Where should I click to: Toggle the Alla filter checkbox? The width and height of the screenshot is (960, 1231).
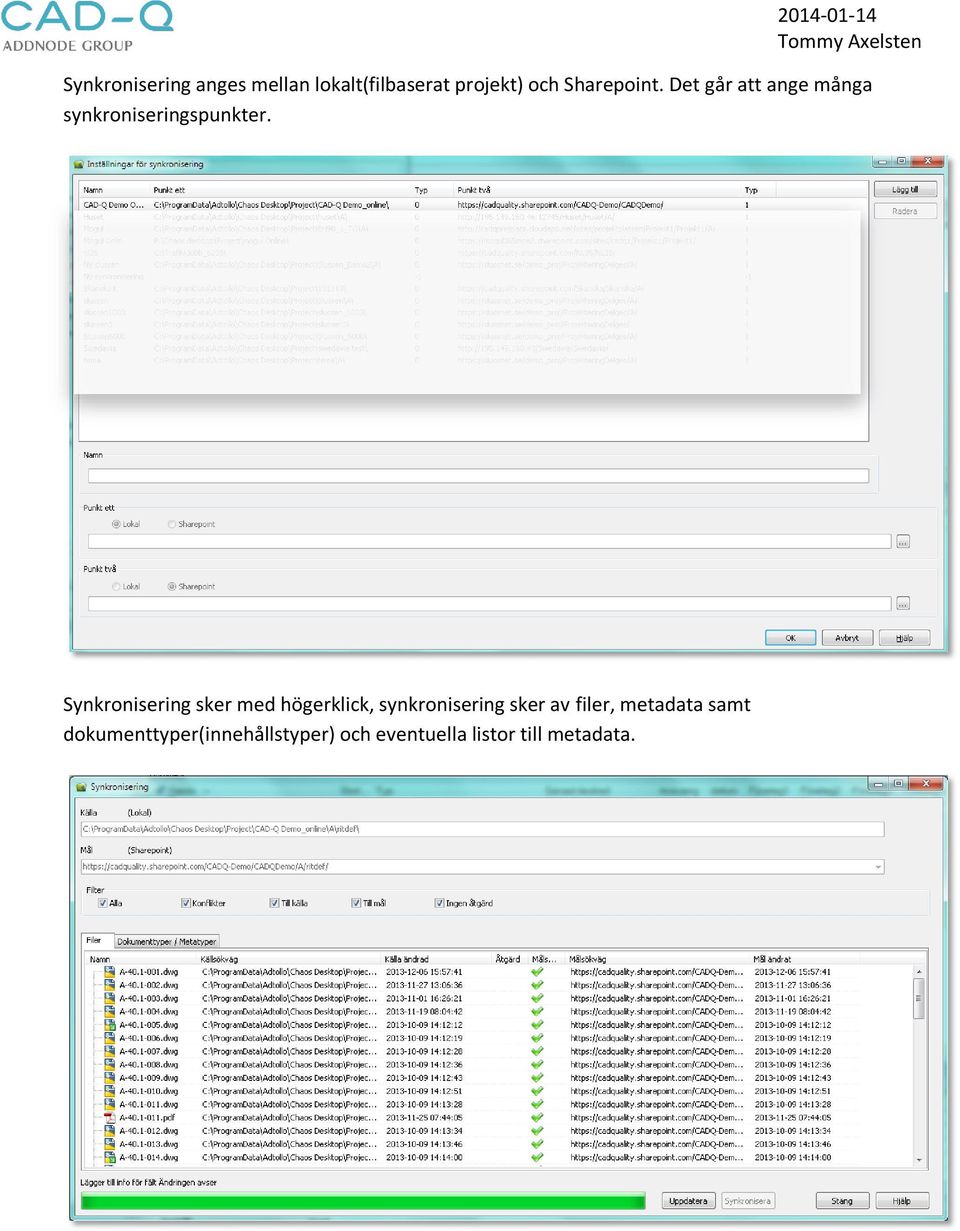(x=102, y=903)
